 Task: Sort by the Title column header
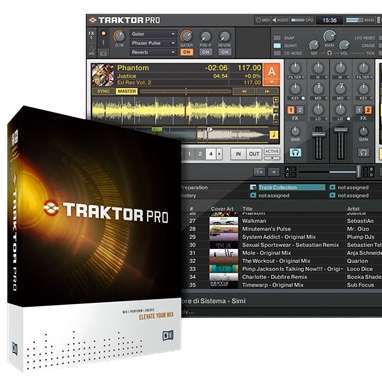[x=247, y=209]
